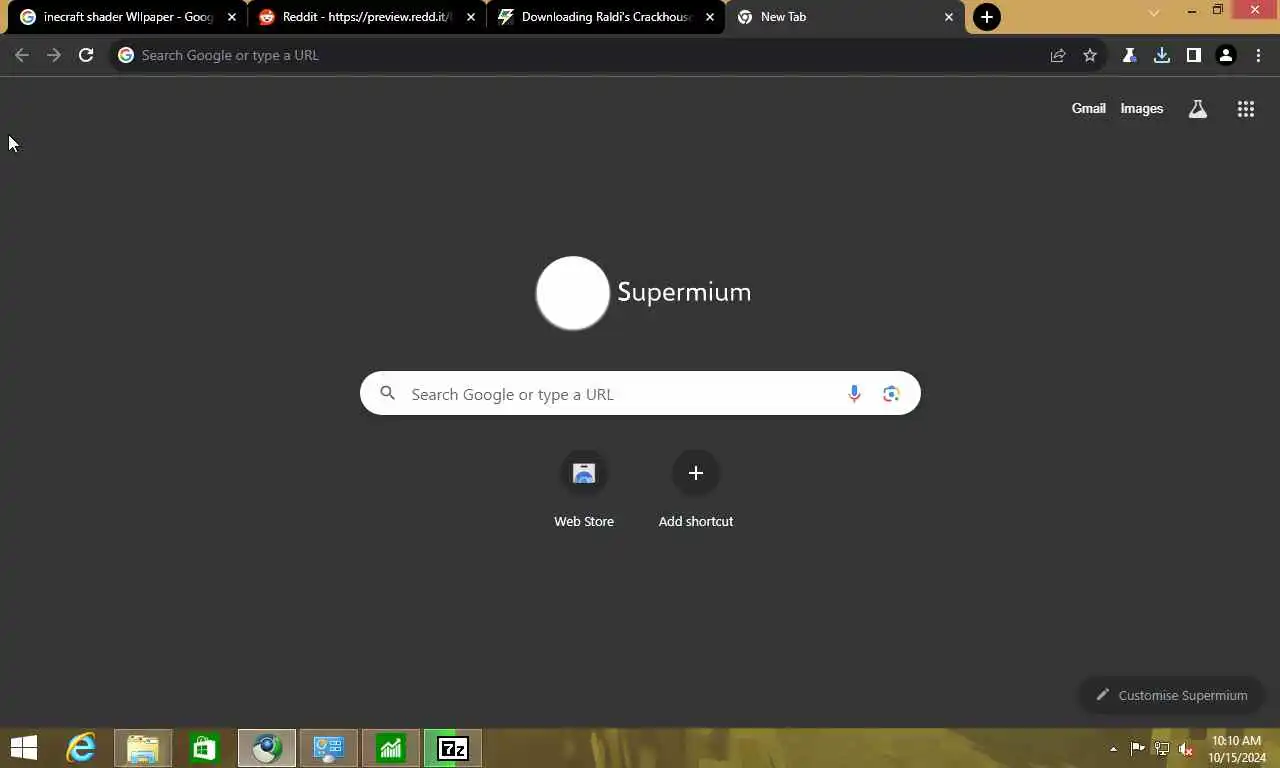Select the Supermium taskbar icon
The width and height of the screenshot is (1280, 768).
[x=267, y=747]
